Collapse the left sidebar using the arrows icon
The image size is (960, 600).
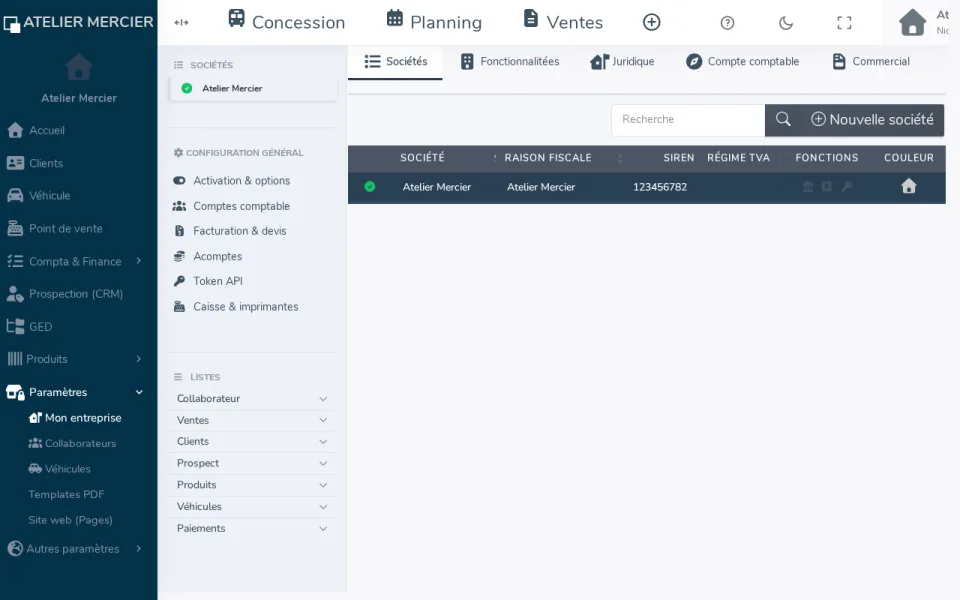pyautogui.click(x=181, y=23)
